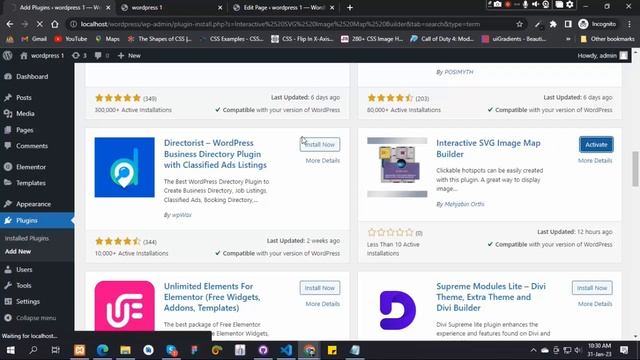
Task: Click the WordPress logo in admin bar
Action: click(x=7, y=56)
